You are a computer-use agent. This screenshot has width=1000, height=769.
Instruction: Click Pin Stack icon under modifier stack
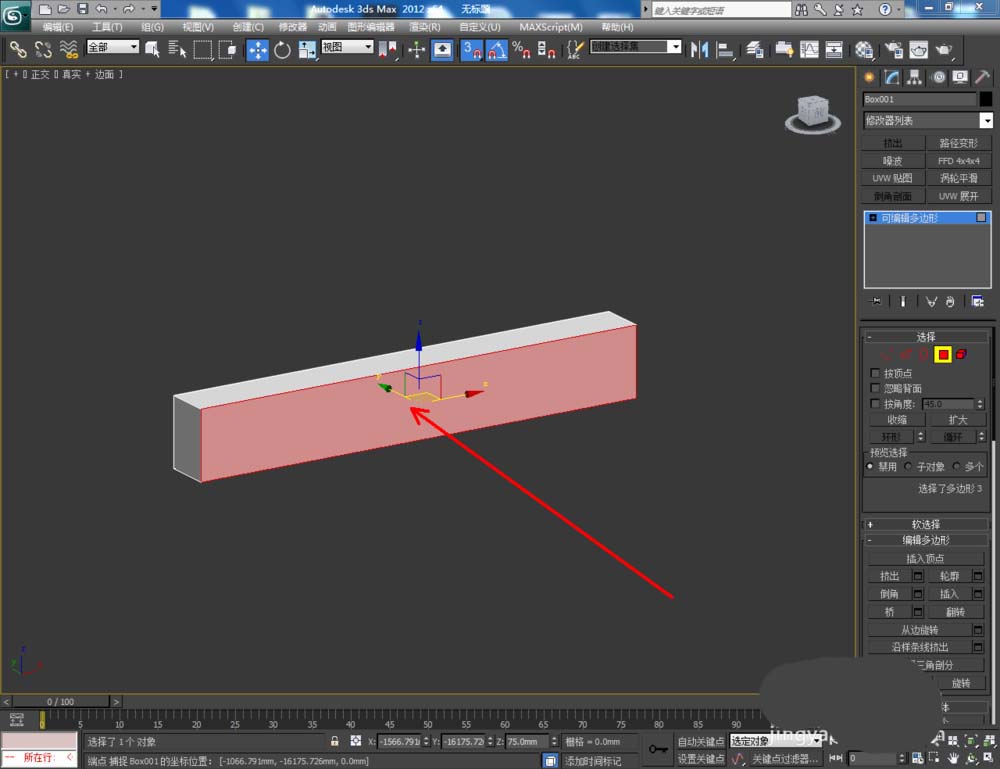[x=876, y=302]
